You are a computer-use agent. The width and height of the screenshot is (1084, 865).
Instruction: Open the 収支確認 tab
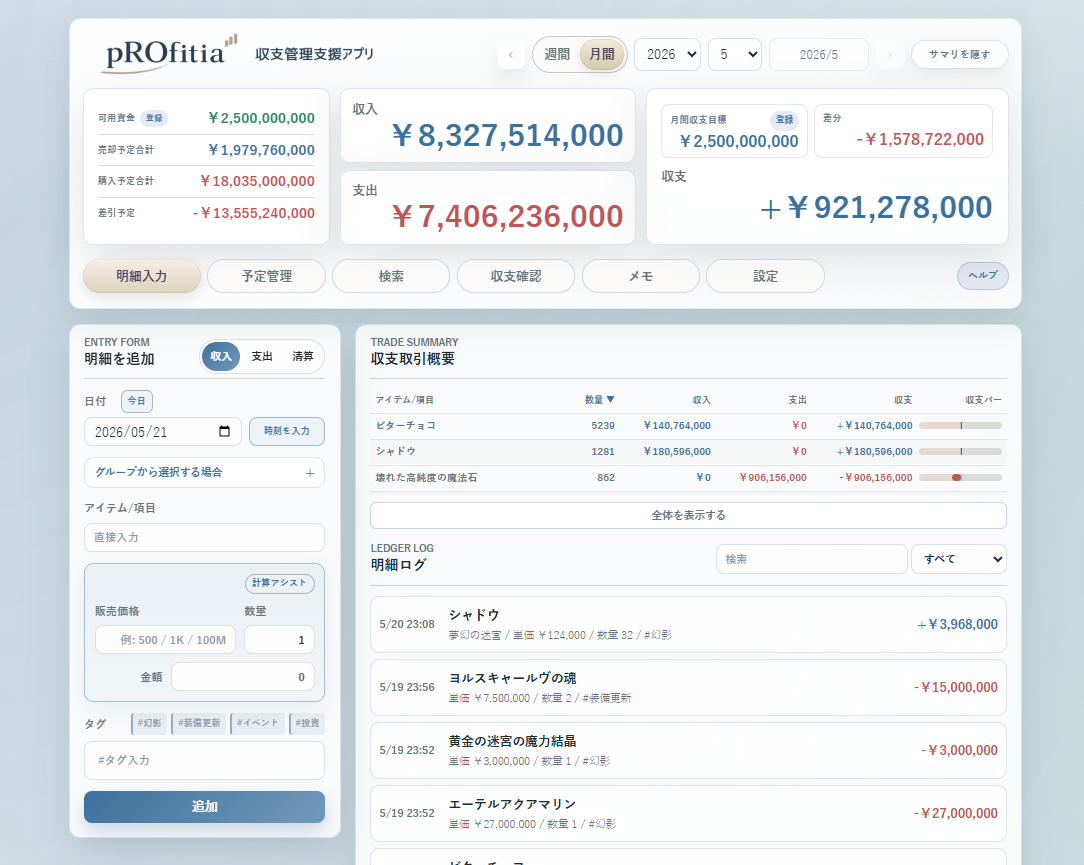[x=516, y=276]
